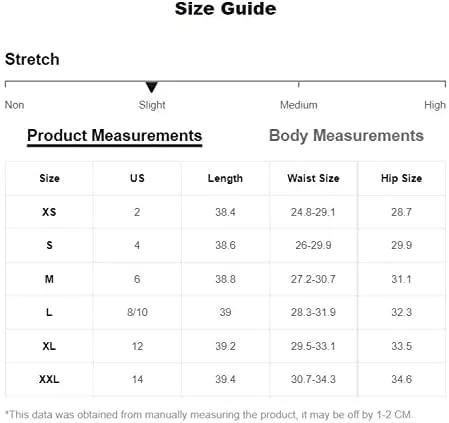
Task: Click the 8/10 US size cell
Action: pos(137,312)
